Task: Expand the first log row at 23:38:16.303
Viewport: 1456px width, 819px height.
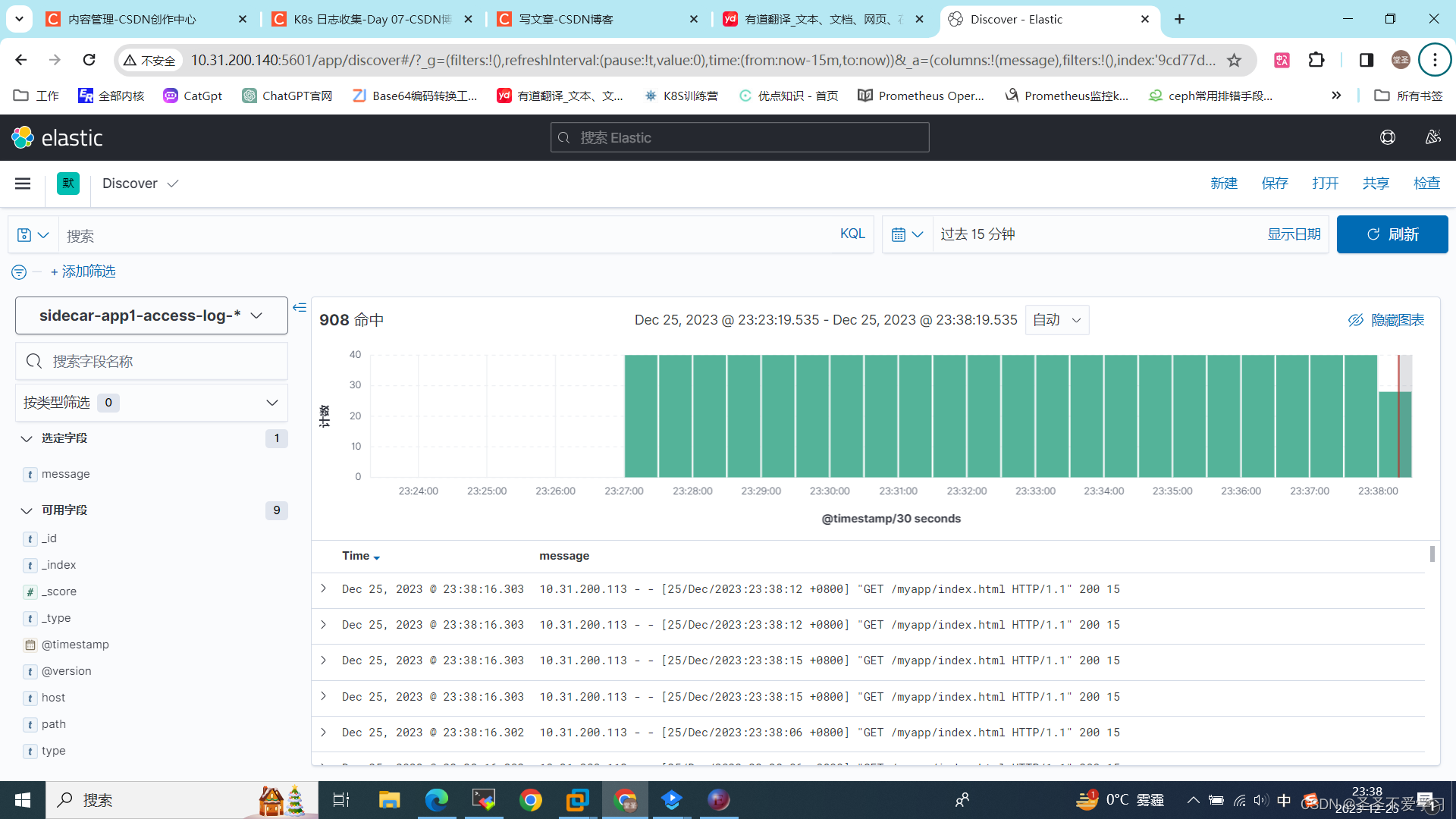Action: (324, 588)
